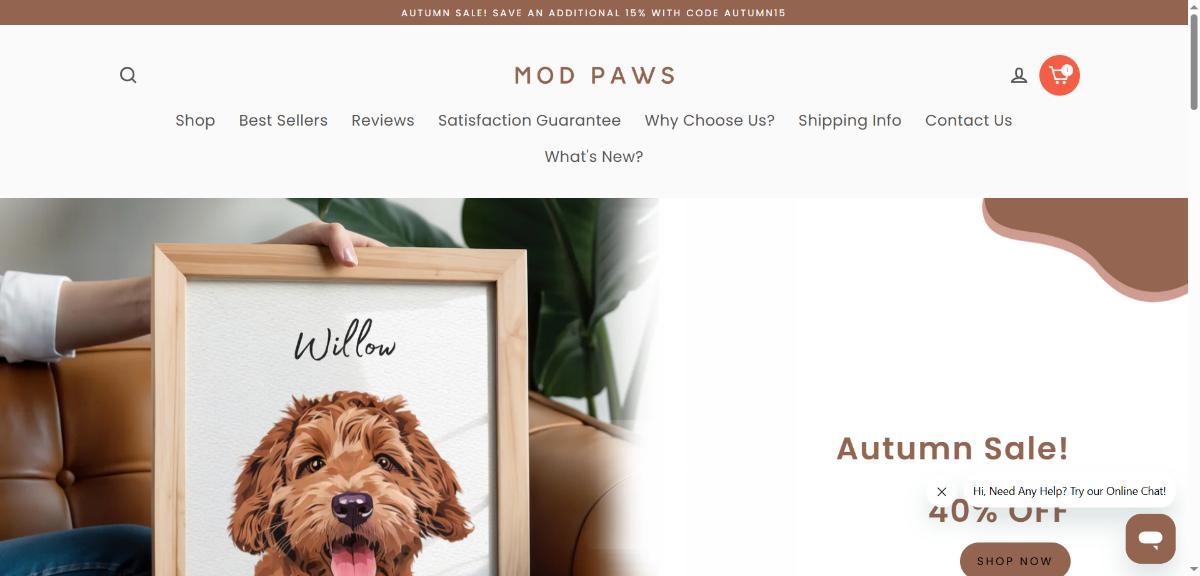Go to Contact Us page
Image resolution: width=1200 pixels, height=576 pixels.
click(x=968, y=120)
